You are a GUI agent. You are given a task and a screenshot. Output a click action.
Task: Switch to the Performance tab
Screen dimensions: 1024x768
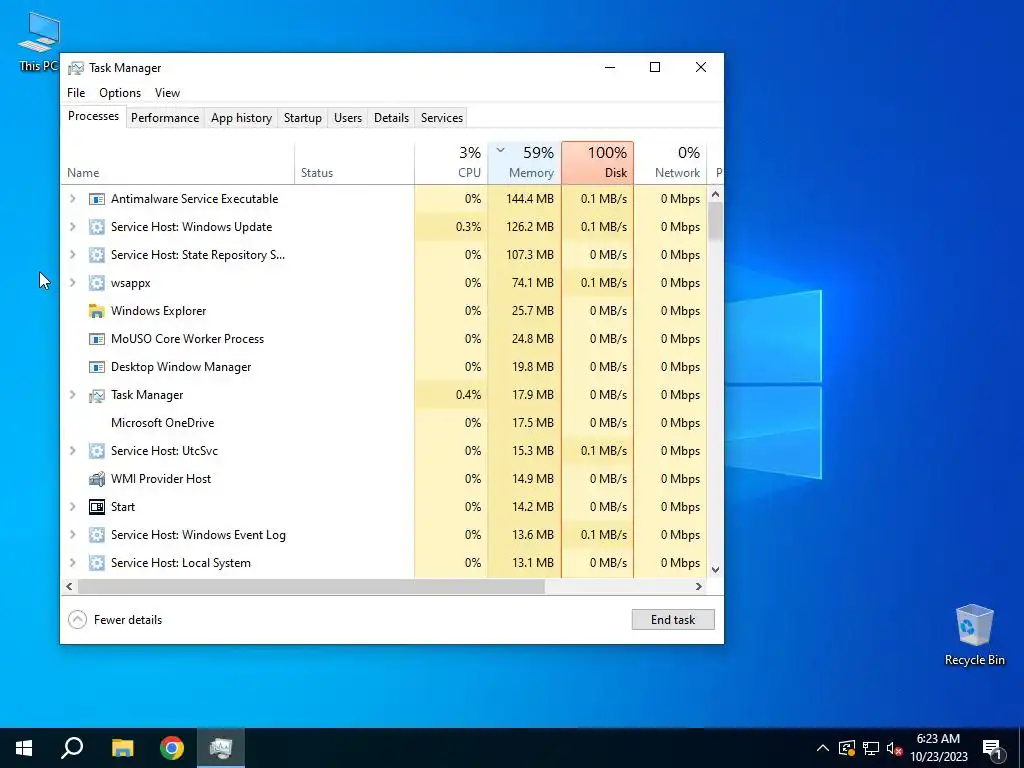[x=165, y=118]
